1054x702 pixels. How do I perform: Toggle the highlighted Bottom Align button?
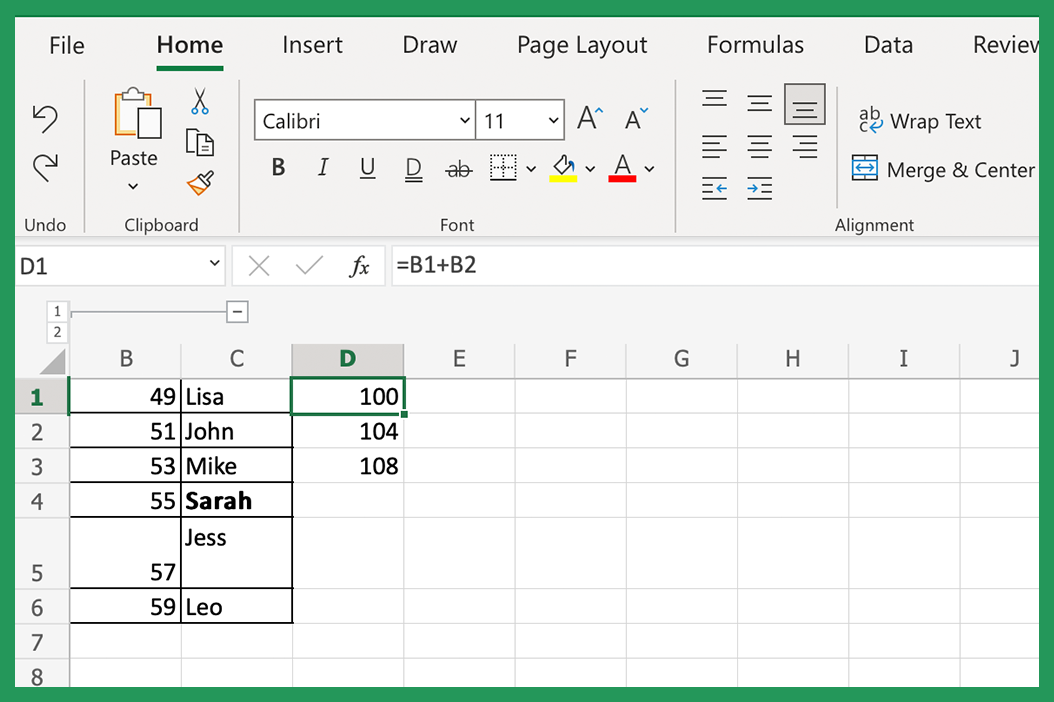pyautogui.click(x=805, y=104)
